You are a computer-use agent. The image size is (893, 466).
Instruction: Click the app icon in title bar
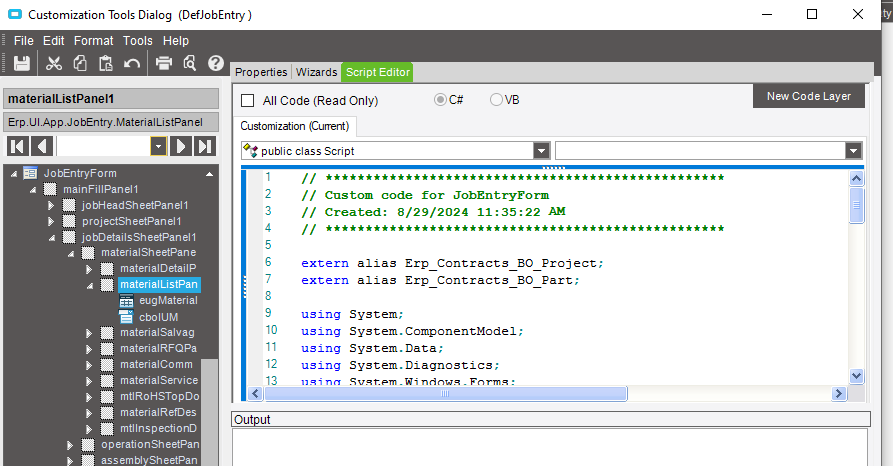pos(14,14)
